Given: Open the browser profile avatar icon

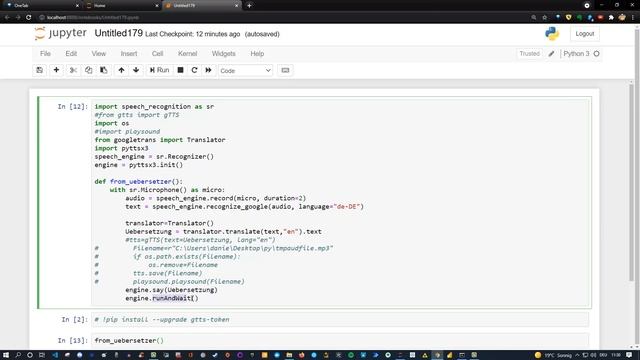Looking at the screenshot, I should click(x=622, y=18).
